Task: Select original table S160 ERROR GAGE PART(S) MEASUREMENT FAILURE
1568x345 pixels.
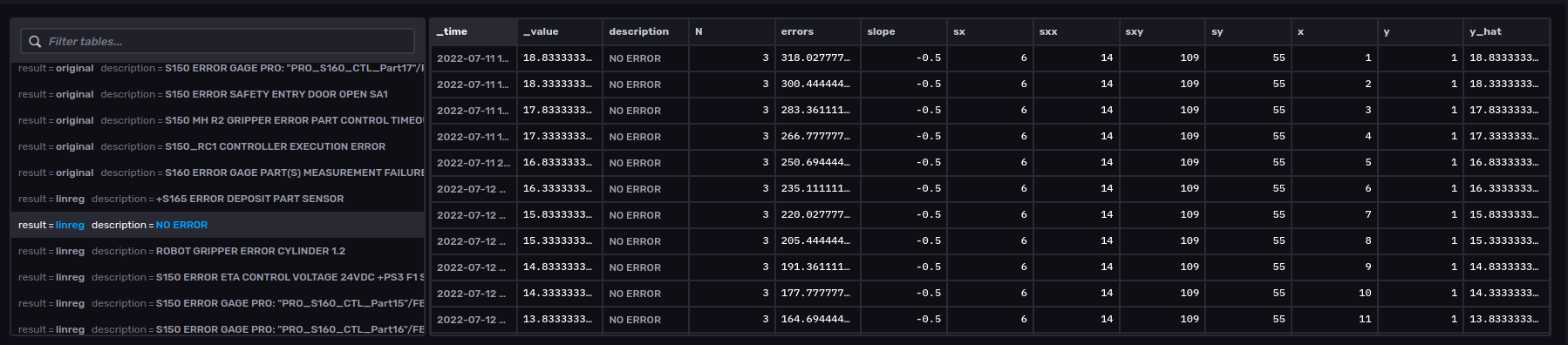Action: coord(217,172)
